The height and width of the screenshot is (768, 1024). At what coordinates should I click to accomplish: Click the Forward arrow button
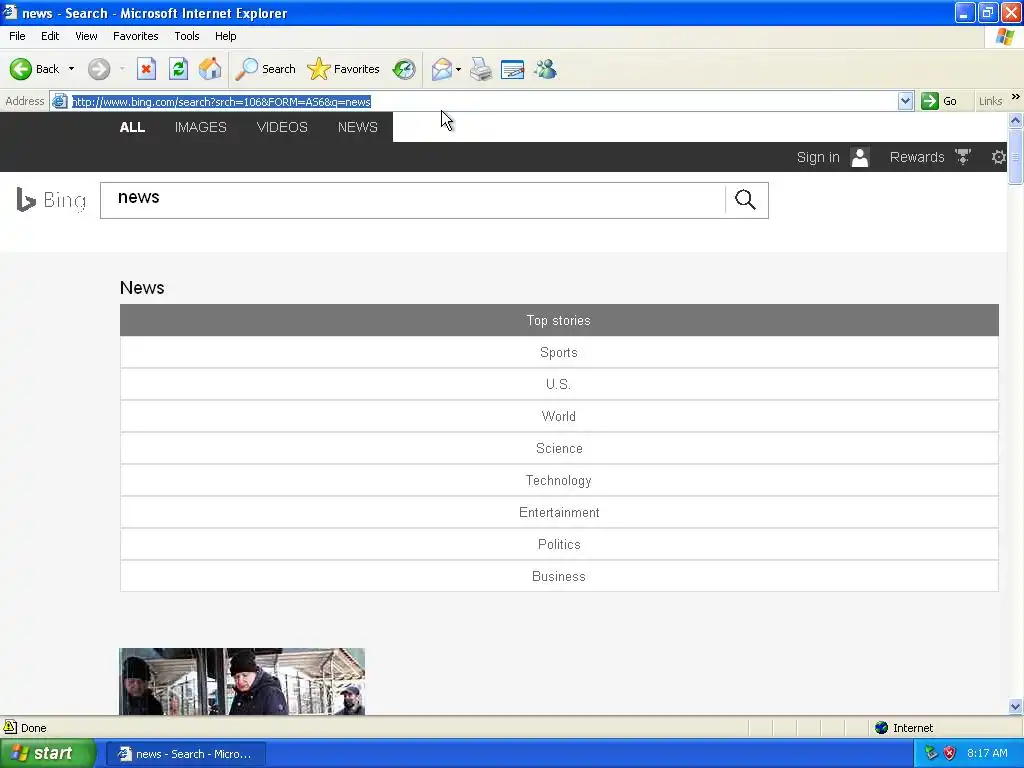pyautogui.click(x=99, y=69)
